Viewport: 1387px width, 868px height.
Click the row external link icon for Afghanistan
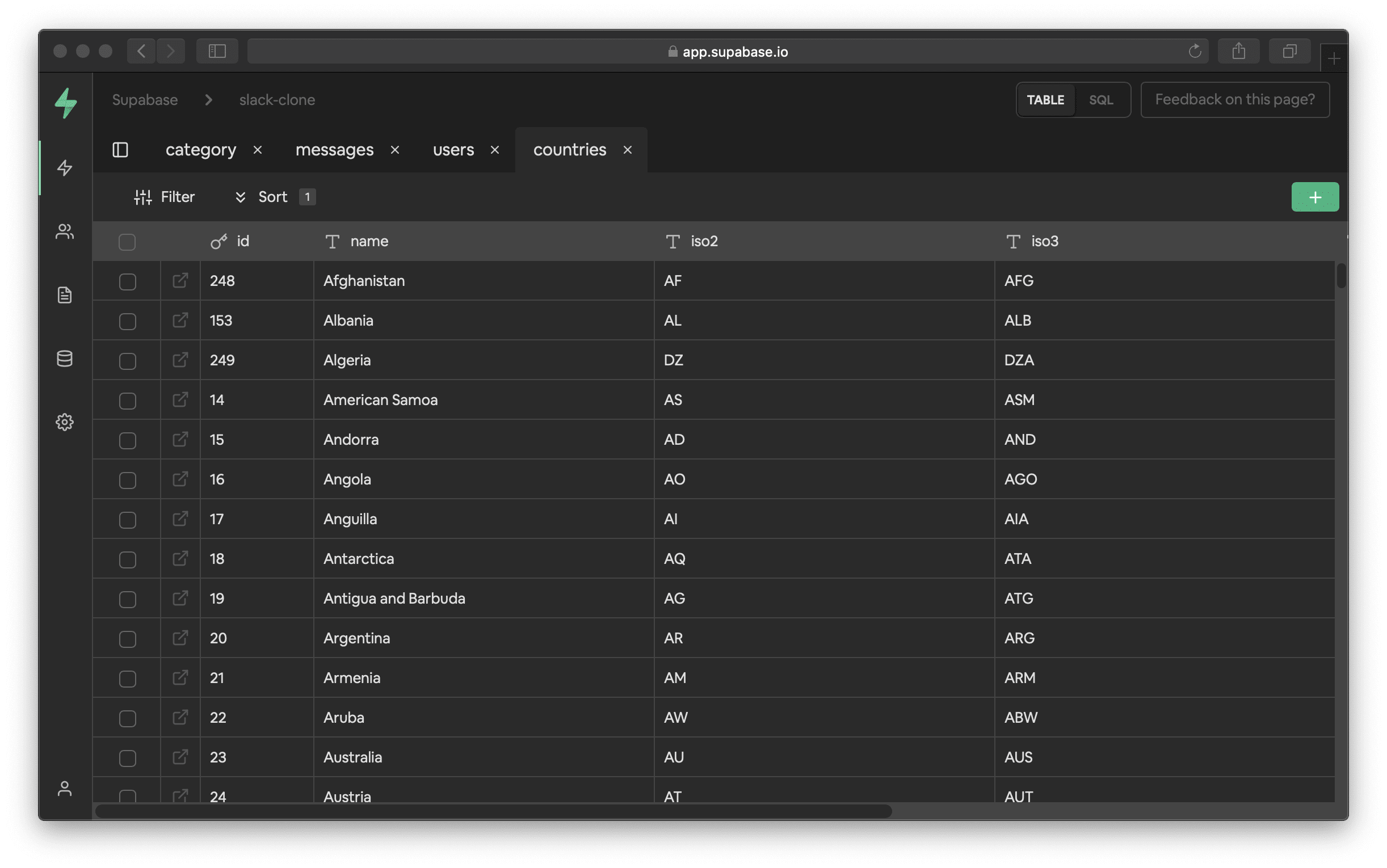pos(180,280)
